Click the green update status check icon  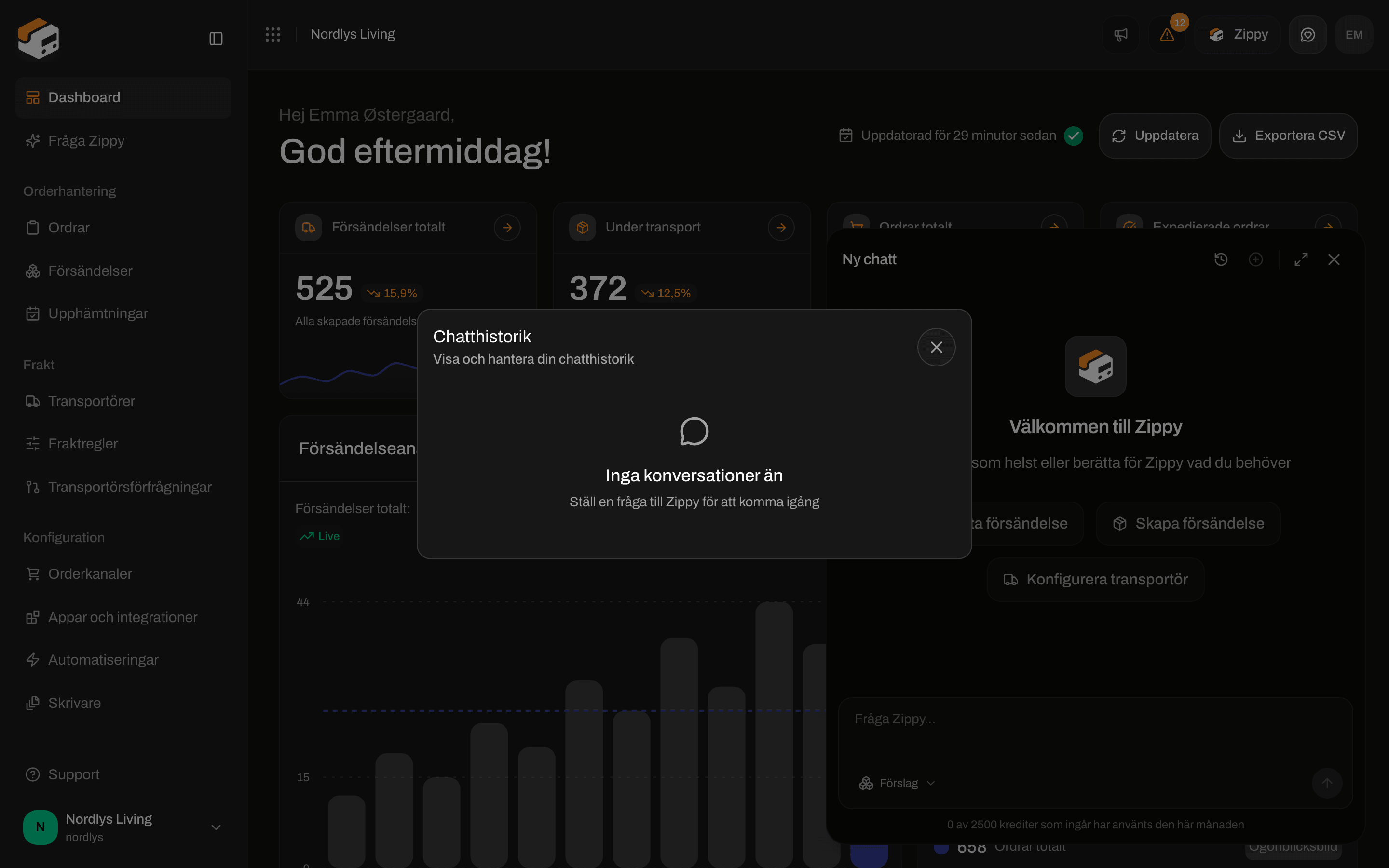pos(1073,136)
